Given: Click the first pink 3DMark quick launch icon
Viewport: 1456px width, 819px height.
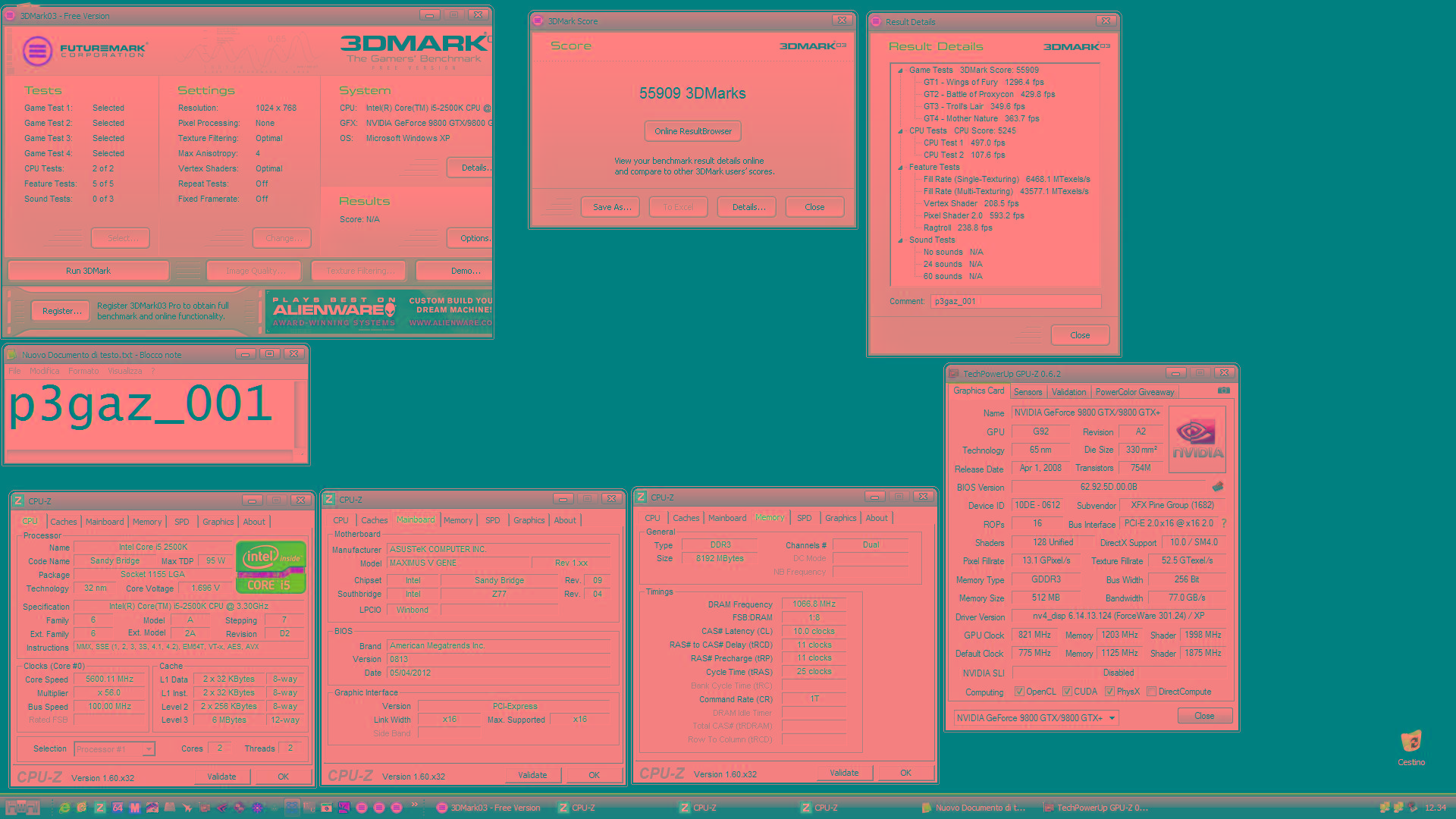Looking at the screenshot, I should (x=362, y=808).
